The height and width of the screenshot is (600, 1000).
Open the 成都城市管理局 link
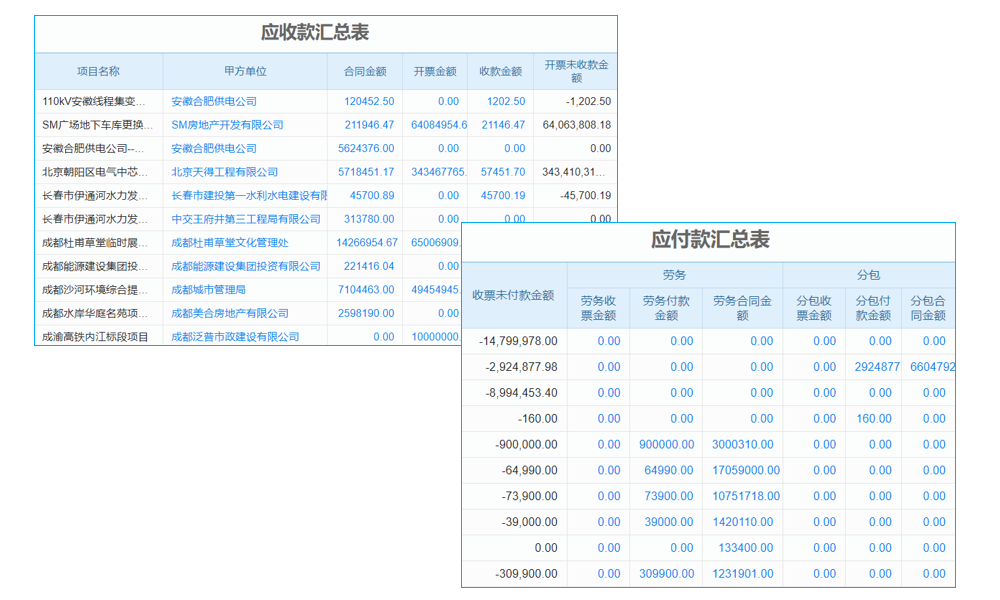coord(208,289)
